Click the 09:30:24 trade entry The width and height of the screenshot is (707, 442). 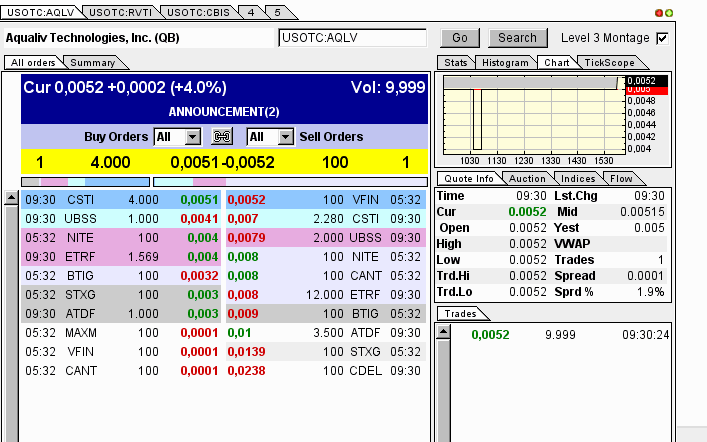point(561,335)
